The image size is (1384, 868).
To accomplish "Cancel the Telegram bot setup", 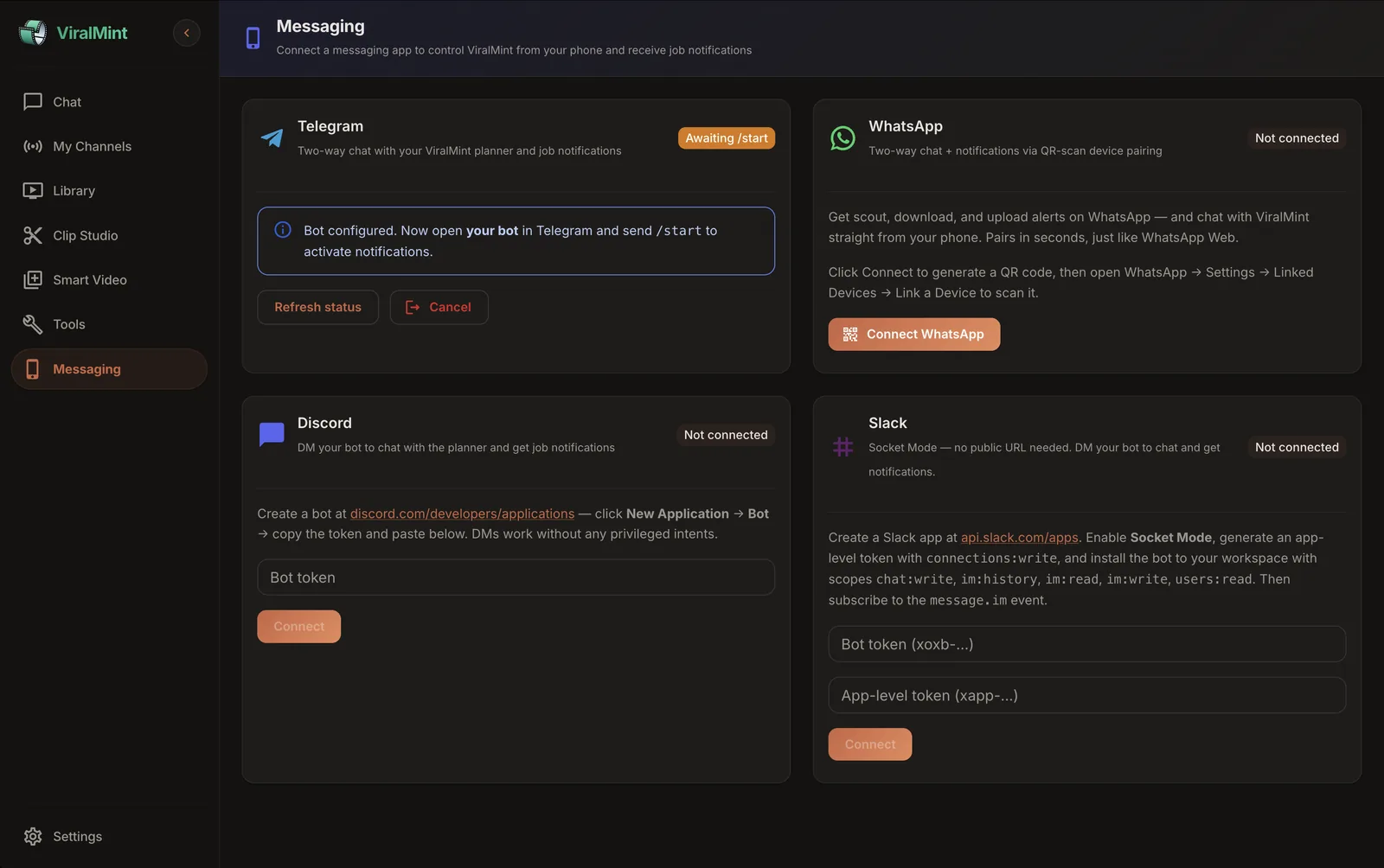I will click(x=439, y=307).
